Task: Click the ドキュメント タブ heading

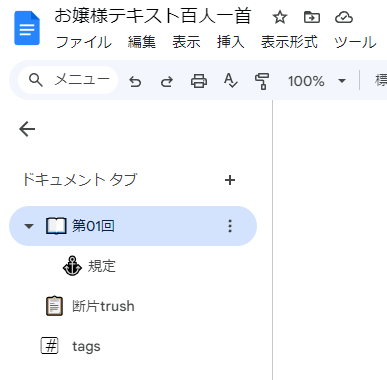Action: 80,180
